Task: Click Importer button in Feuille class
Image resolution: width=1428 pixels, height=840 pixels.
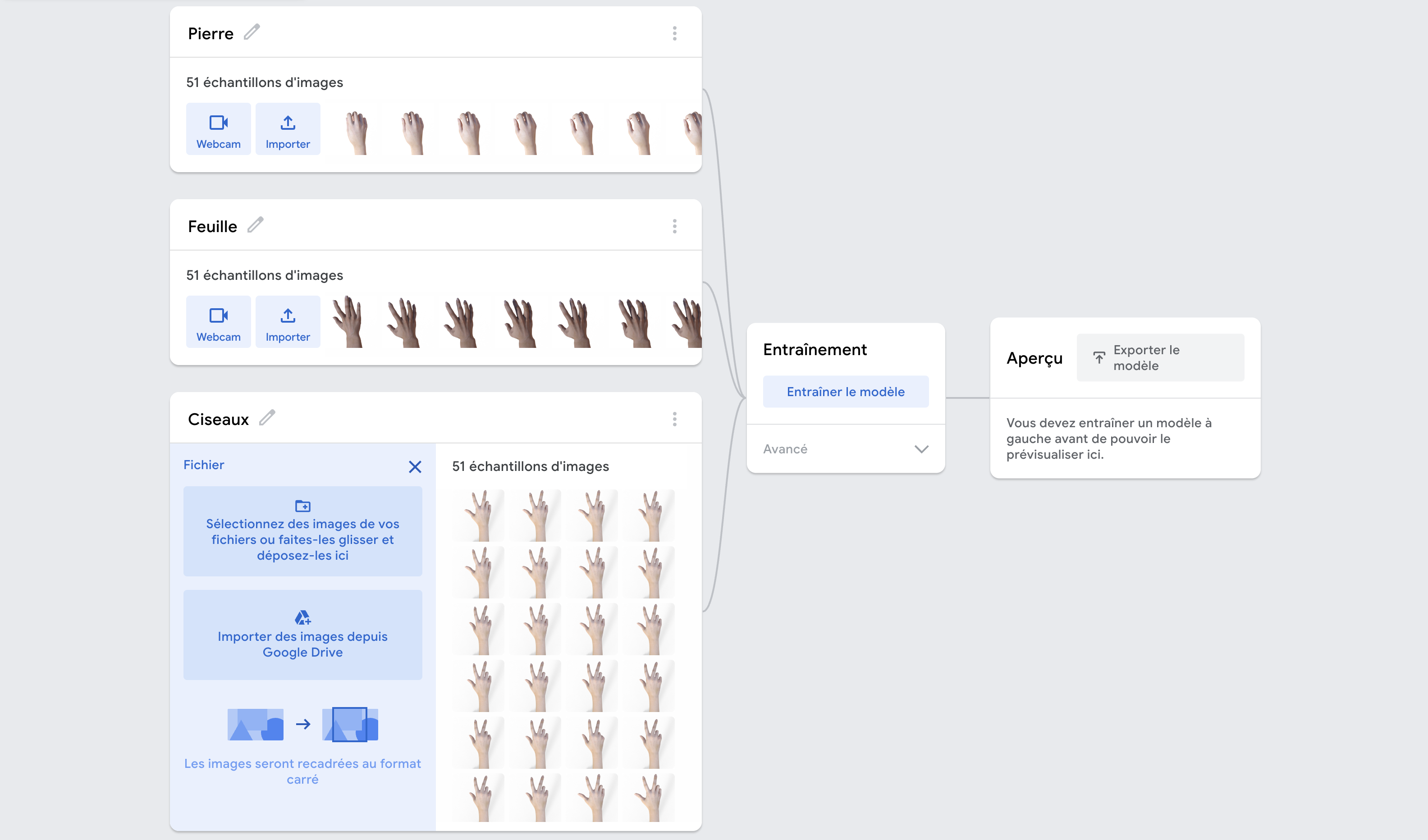Action: point(288,322)
